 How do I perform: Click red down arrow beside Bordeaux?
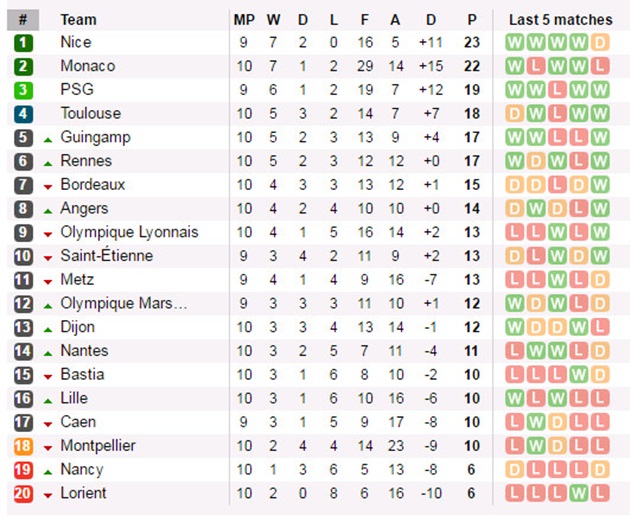pos(48,187)
